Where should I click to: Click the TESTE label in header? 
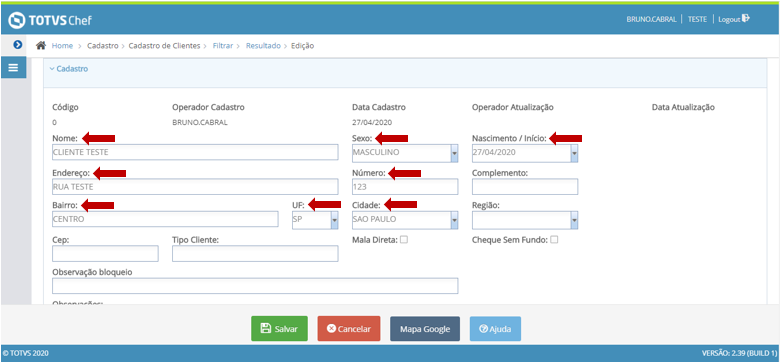pos(697,19)
